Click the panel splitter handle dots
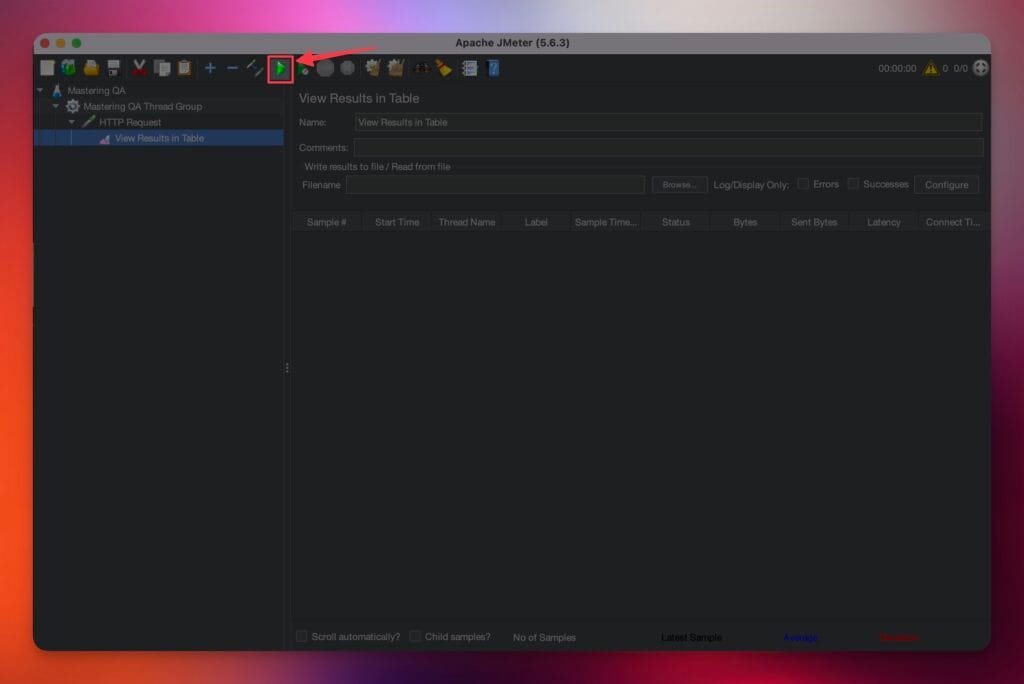This screenshot has width=1024, height=684. pyautogui.click(x=287, y=368)
